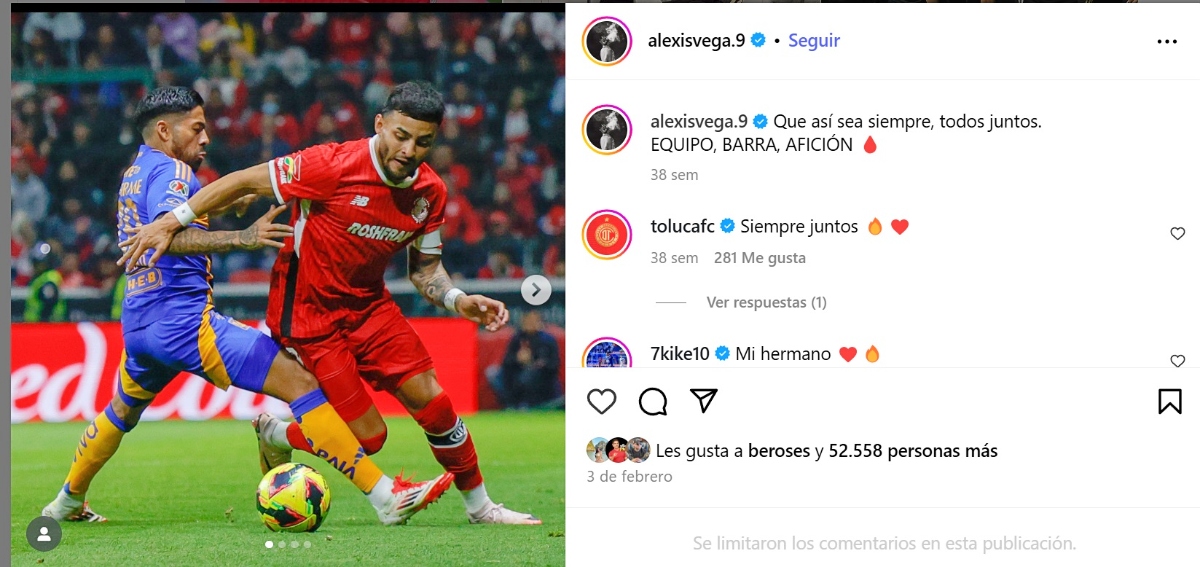View the 52.558 personas más likes list
Image resolution: width=1200 pixels, height=567 pixels.
913,451
